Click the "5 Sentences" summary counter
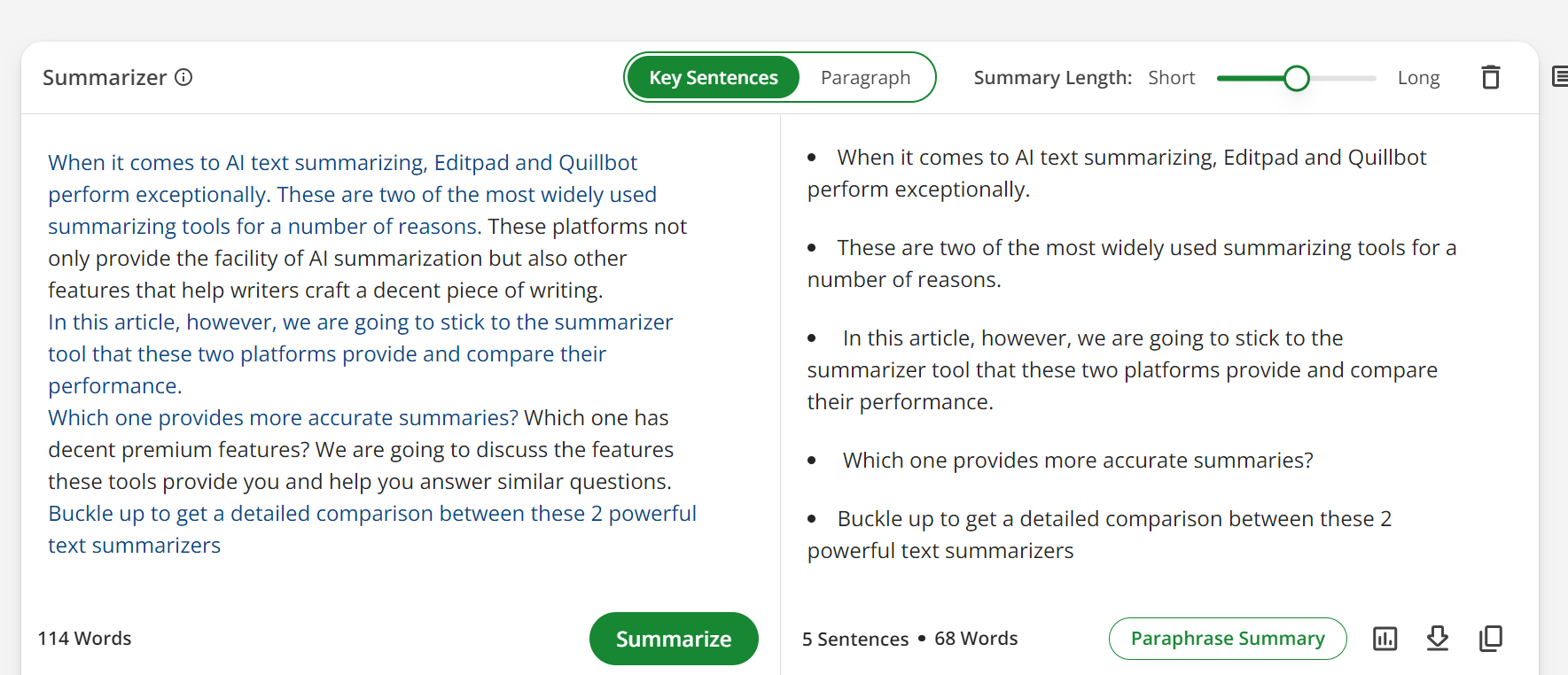Viewport: 1568px width, 675px height. pos(855,639)
